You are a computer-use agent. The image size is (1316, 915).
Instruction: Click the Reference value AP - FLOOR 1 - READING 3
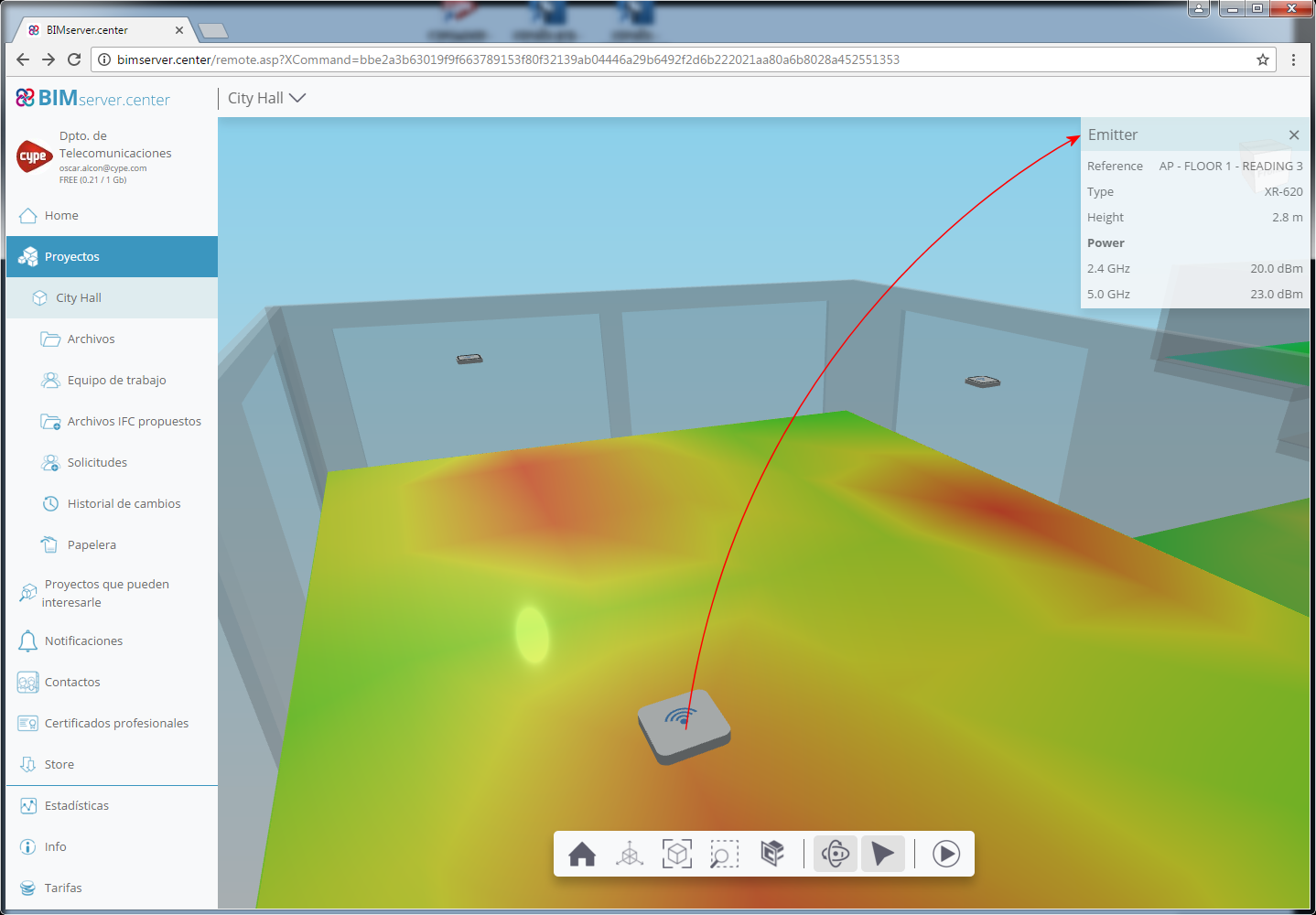[x=1231, y=167]
